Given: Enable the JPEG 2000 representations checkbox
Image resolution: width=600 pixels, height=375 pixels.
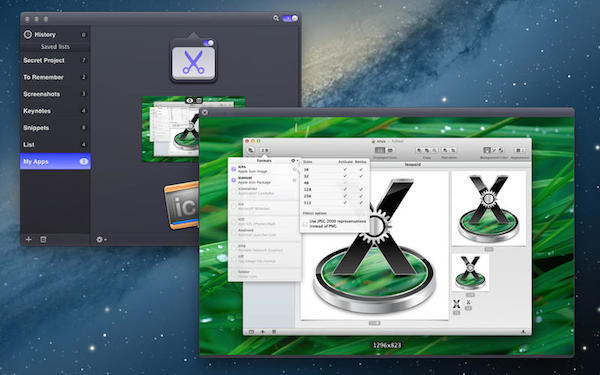Looking at the screenshot, I should 305,224.
